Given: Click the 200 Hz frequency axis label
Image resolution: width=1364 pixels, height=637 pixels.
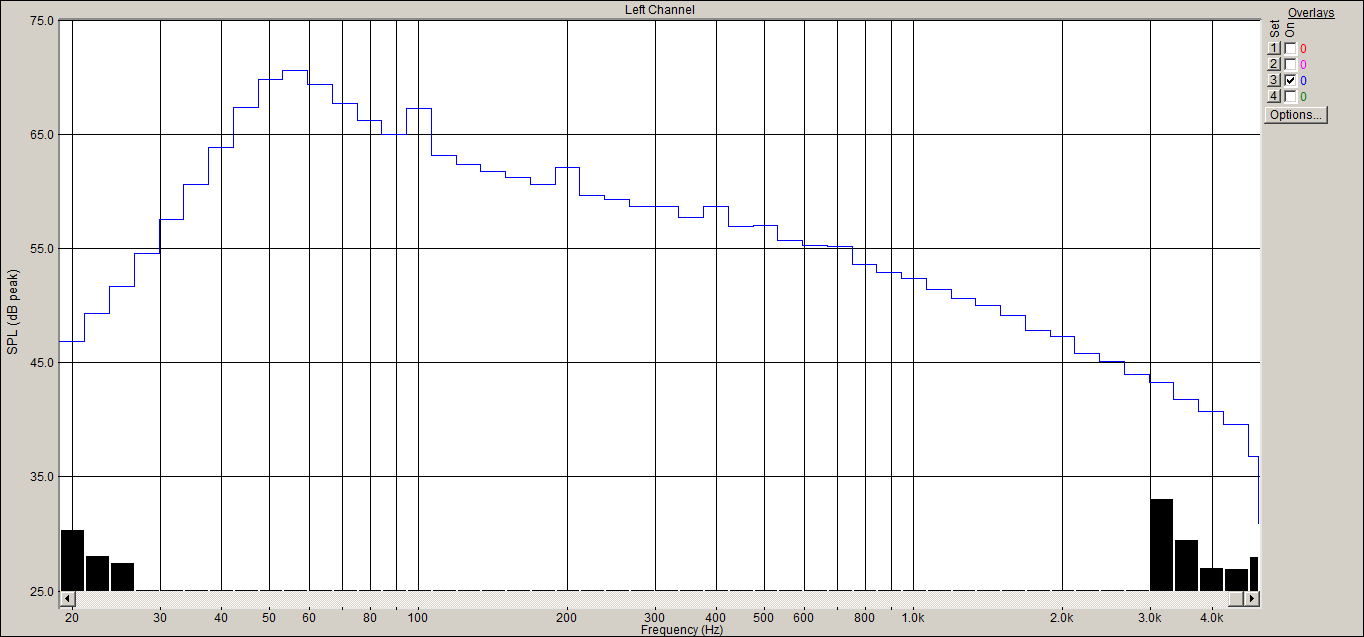Looking at the screenshot, I should tap(567, 618).
